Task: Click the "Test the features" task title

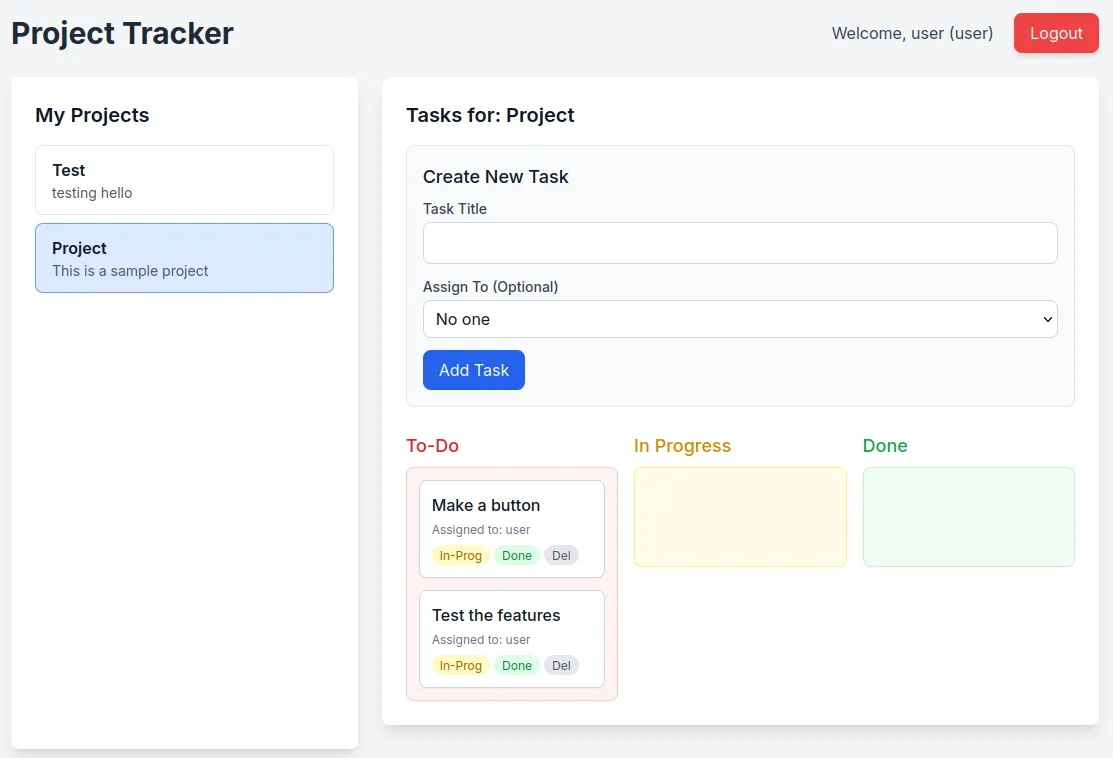Action: [496, 615]
